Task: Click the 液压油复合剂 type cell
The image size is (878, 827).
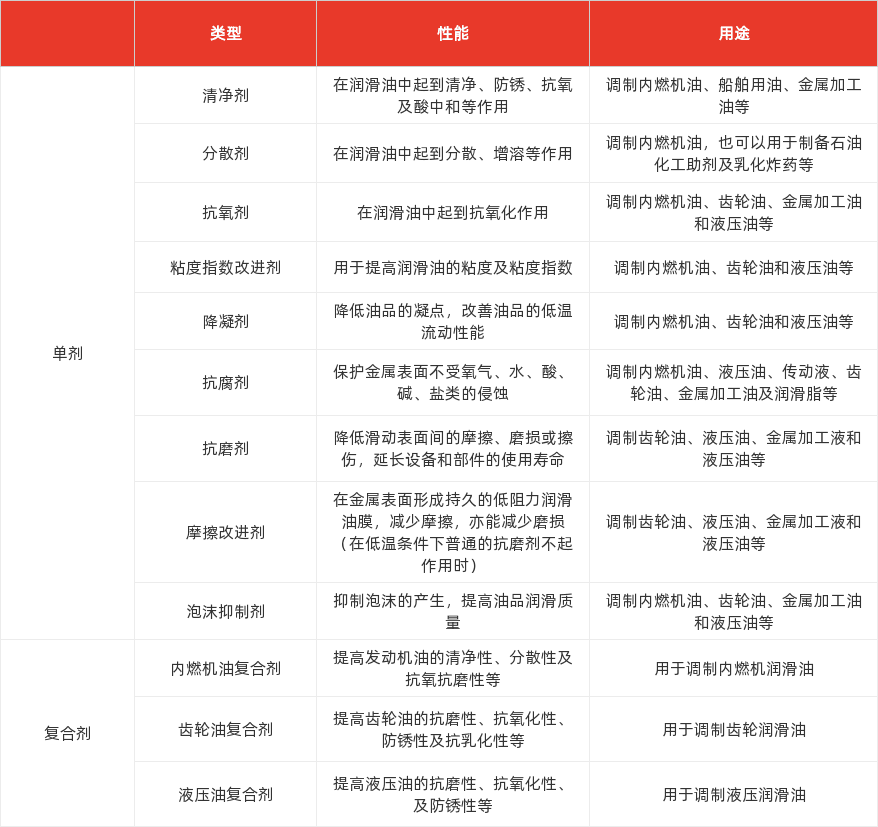Action: (226, 795)
